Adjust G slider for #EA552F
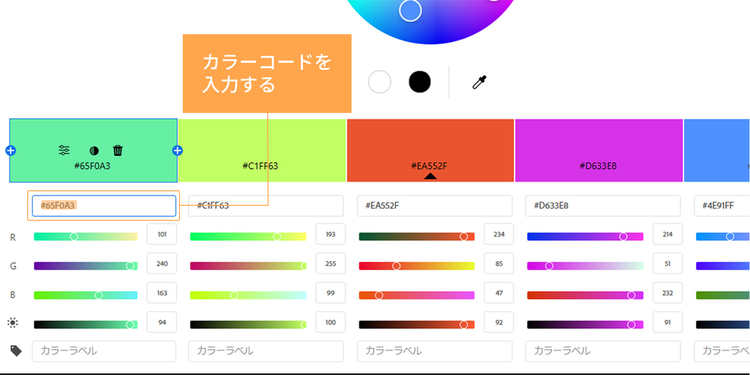The image size is (750, 375). (417, 266)
